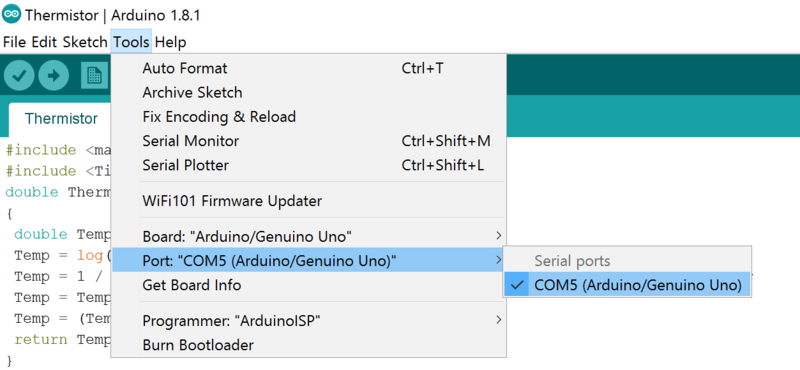Viewport: 800px width, 370px height.
Task: Expand the Port COM5 submenu arrow
Action: [498, 260]
